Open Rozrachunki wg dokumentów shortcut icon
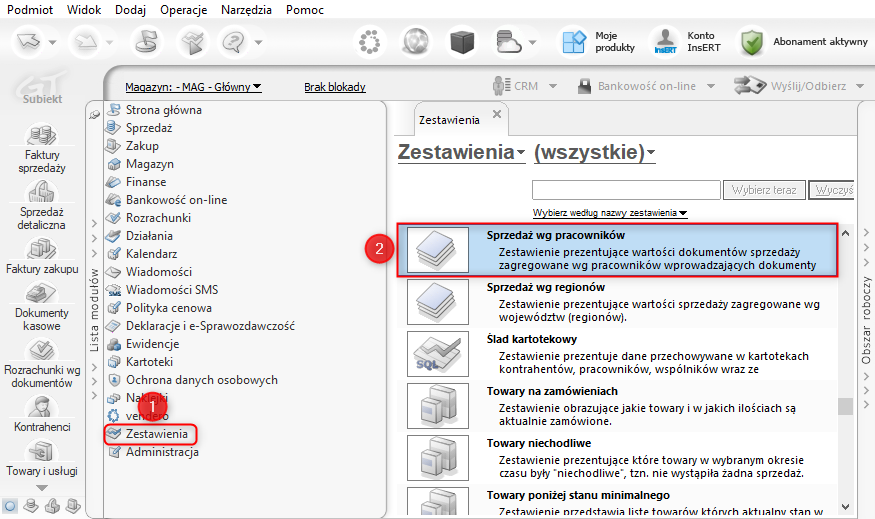The width and height of the screenshot is (875, 519). tap(42, 350)
